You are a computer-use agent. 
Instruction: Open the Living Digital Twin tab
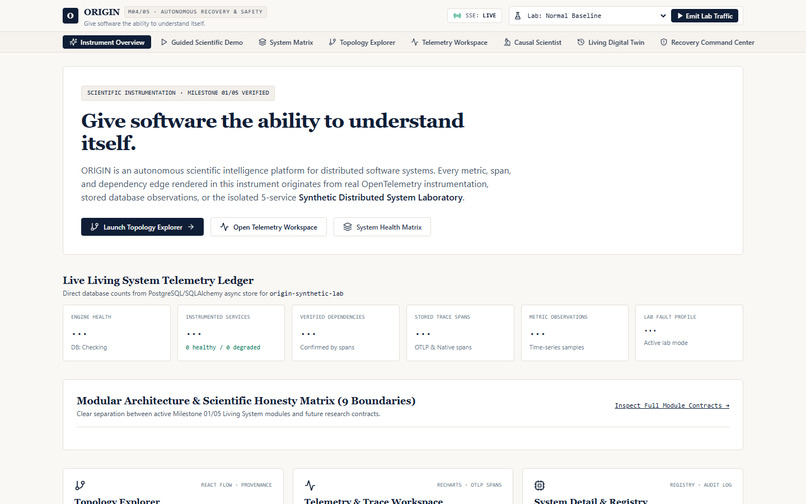click(611, 42)
